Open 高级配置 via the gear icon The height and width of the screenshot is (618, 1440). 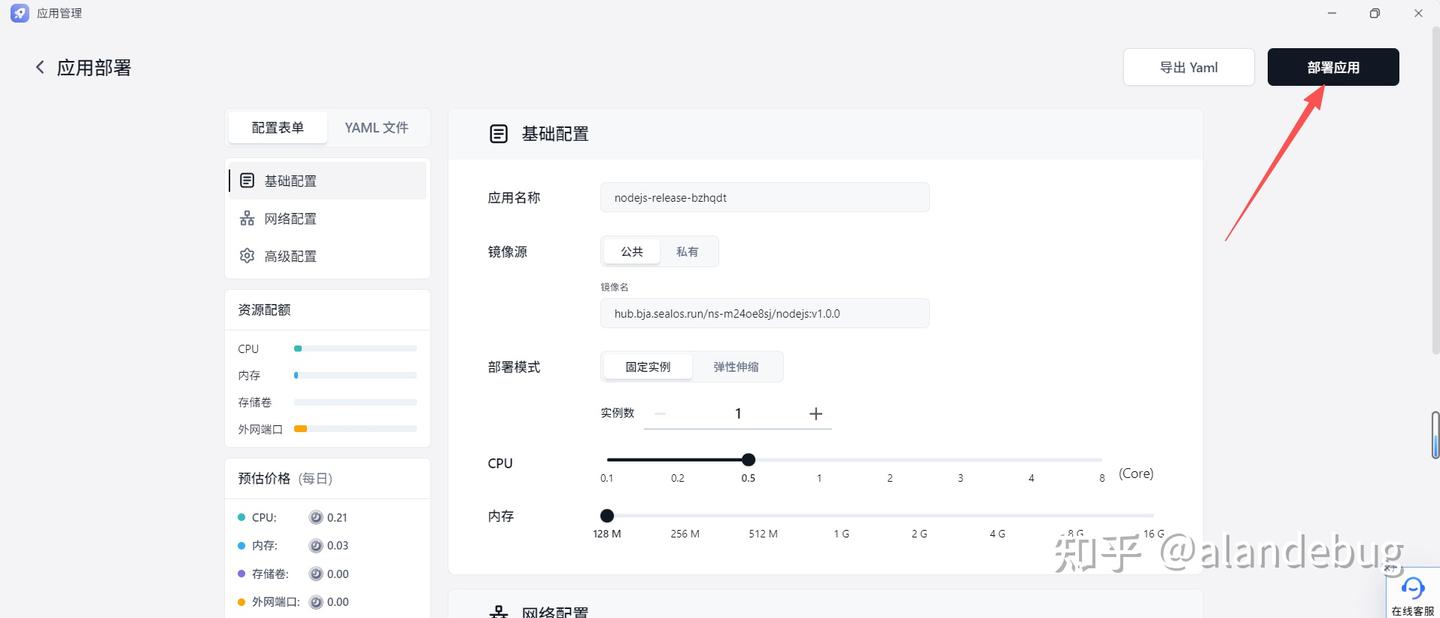pyautogui.click(x=247, y=255)
